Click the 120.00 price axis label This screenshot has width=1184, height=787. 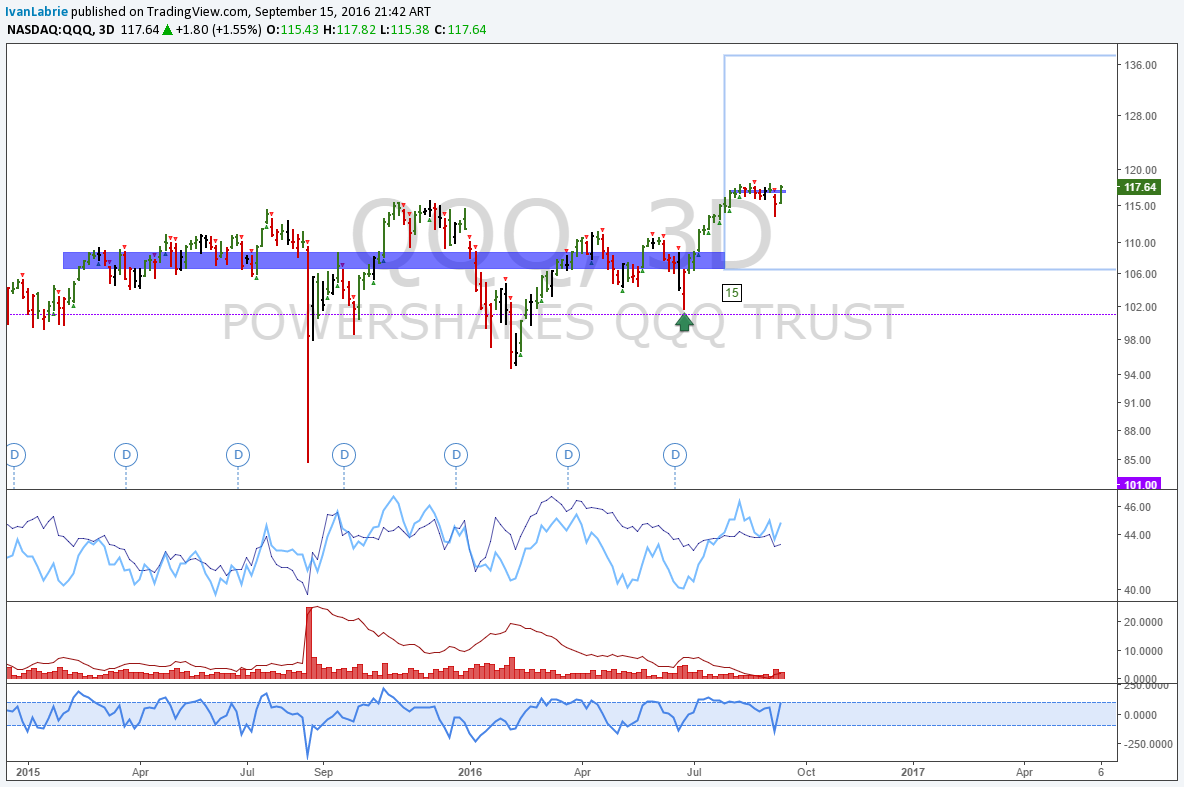click(1140, 170)
